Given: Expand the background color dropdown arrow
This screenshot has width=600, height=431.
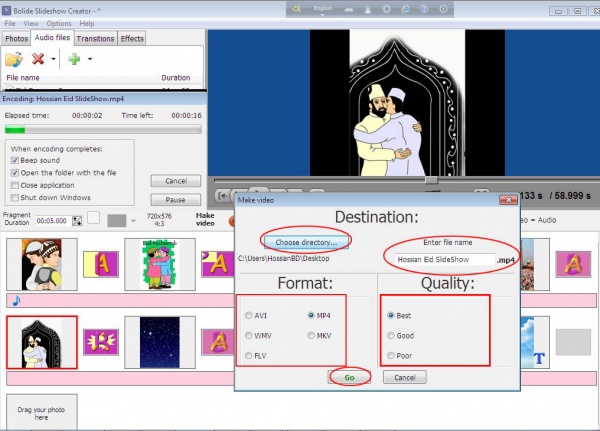Looking at the screenshot, I should point(133,221).
